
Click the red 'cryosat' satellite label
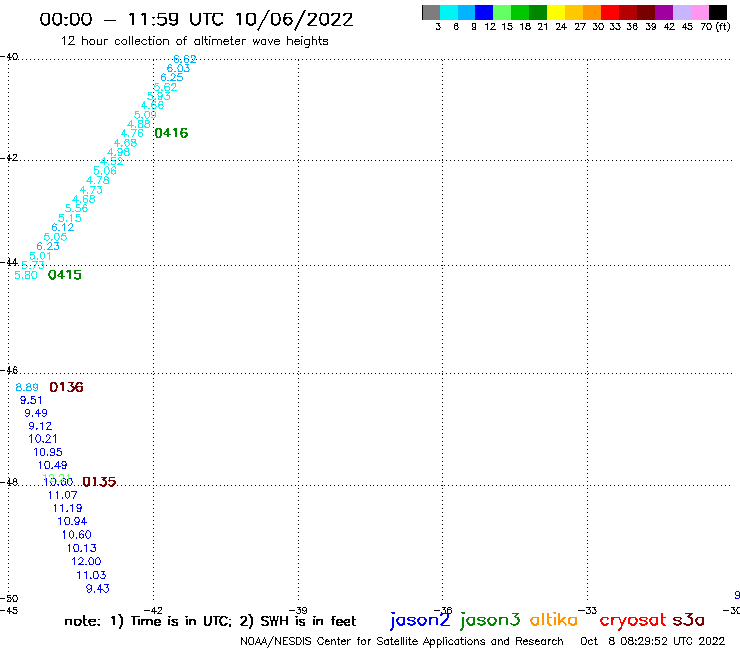click(x=633, y=621)
